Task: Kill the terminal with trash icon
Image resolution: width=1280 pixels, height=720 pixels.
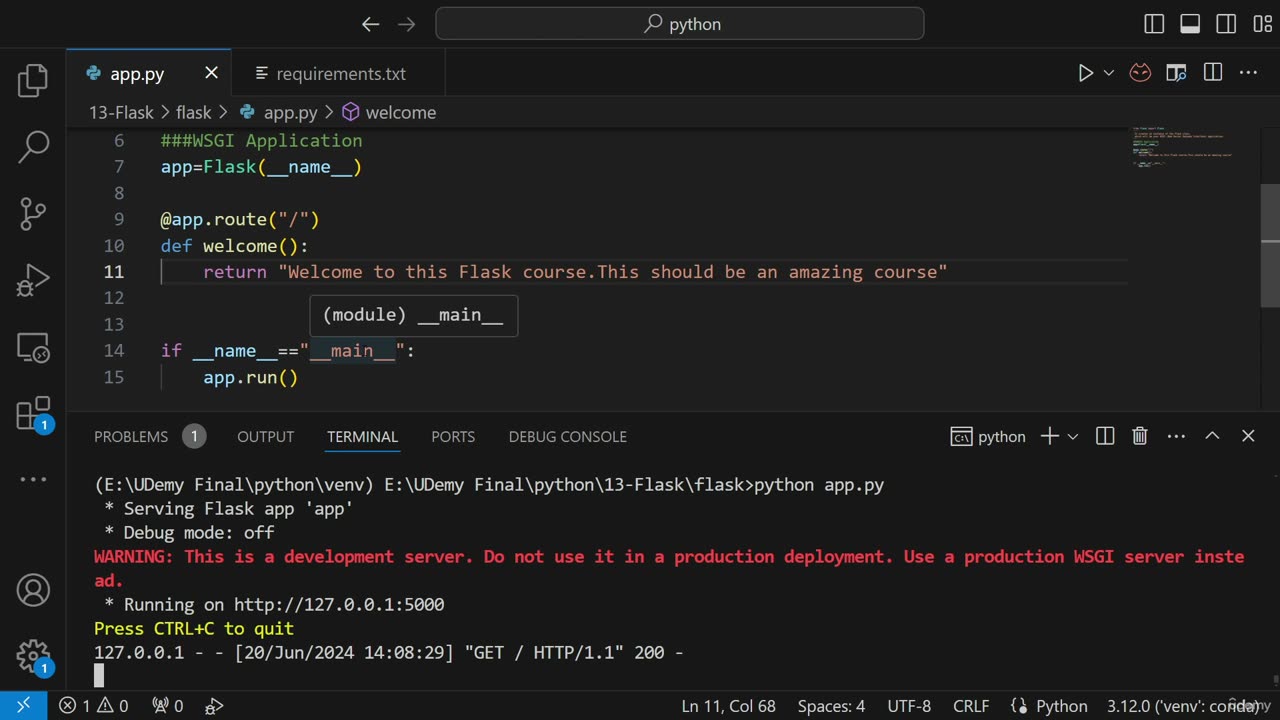Action: click(1140, 436)
